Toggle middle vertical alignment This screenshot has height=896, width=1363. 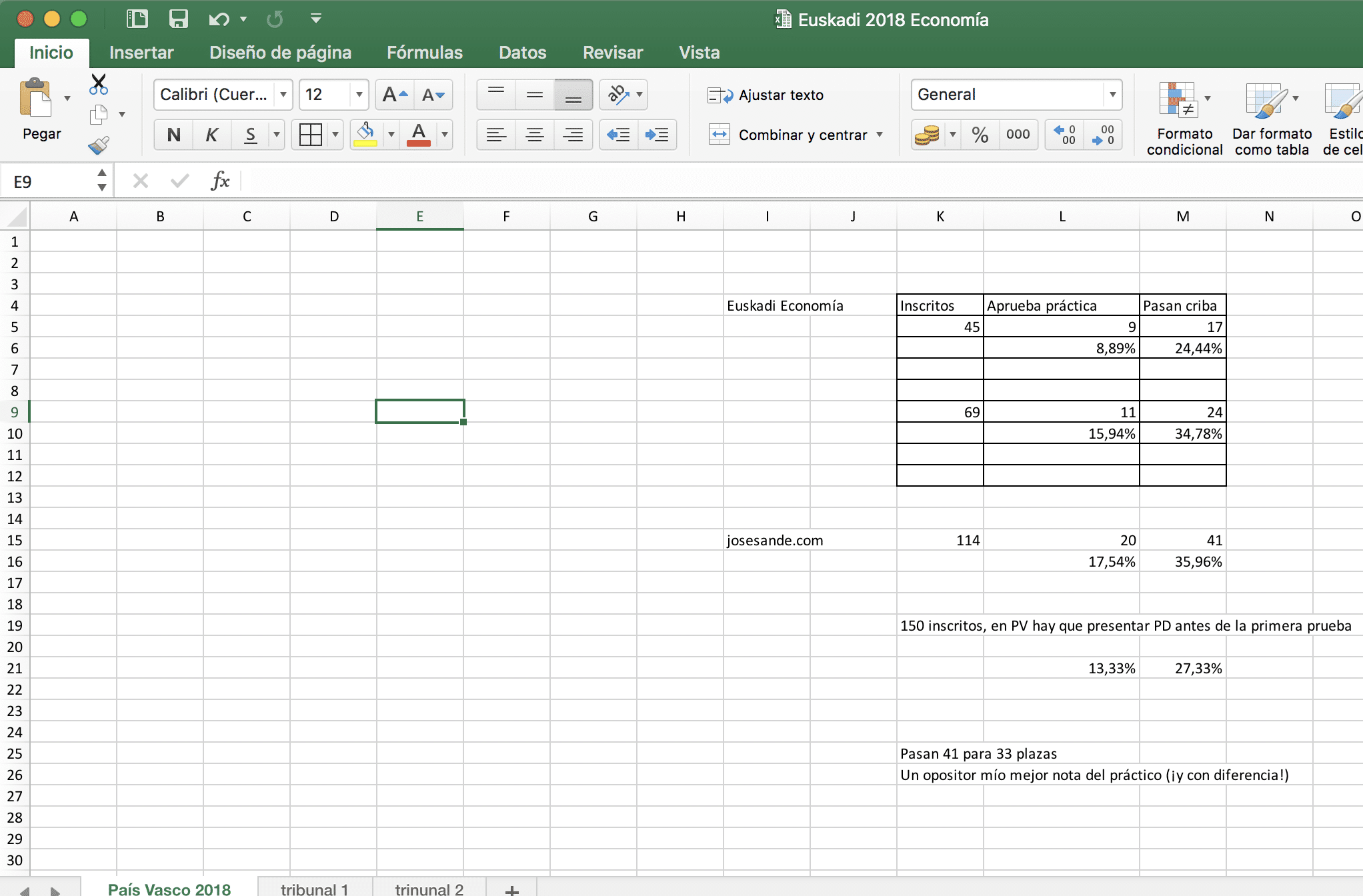click(x=534, y=95)
